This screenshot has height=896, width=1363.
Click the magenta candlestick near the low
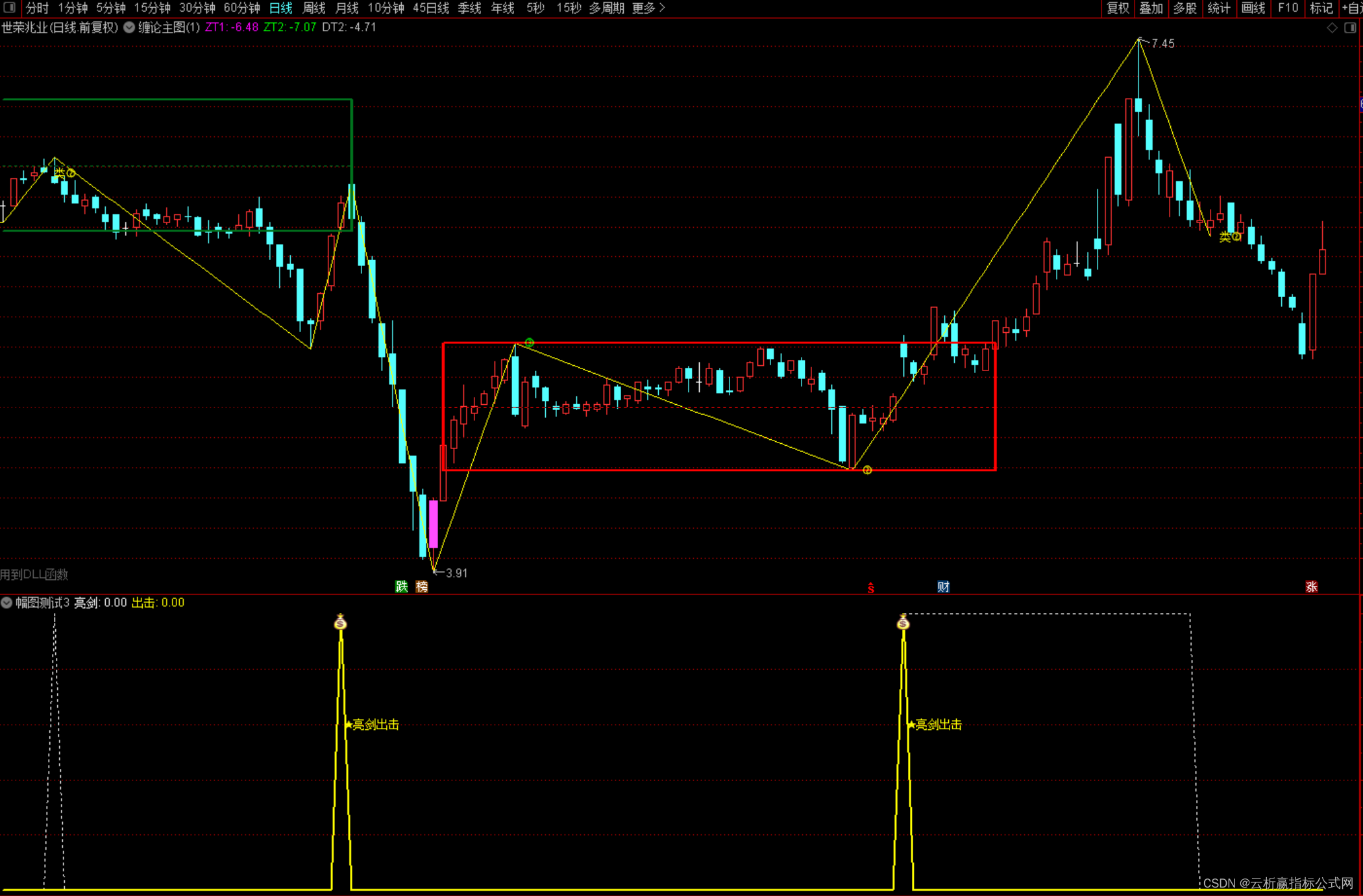tap(433, 524)
